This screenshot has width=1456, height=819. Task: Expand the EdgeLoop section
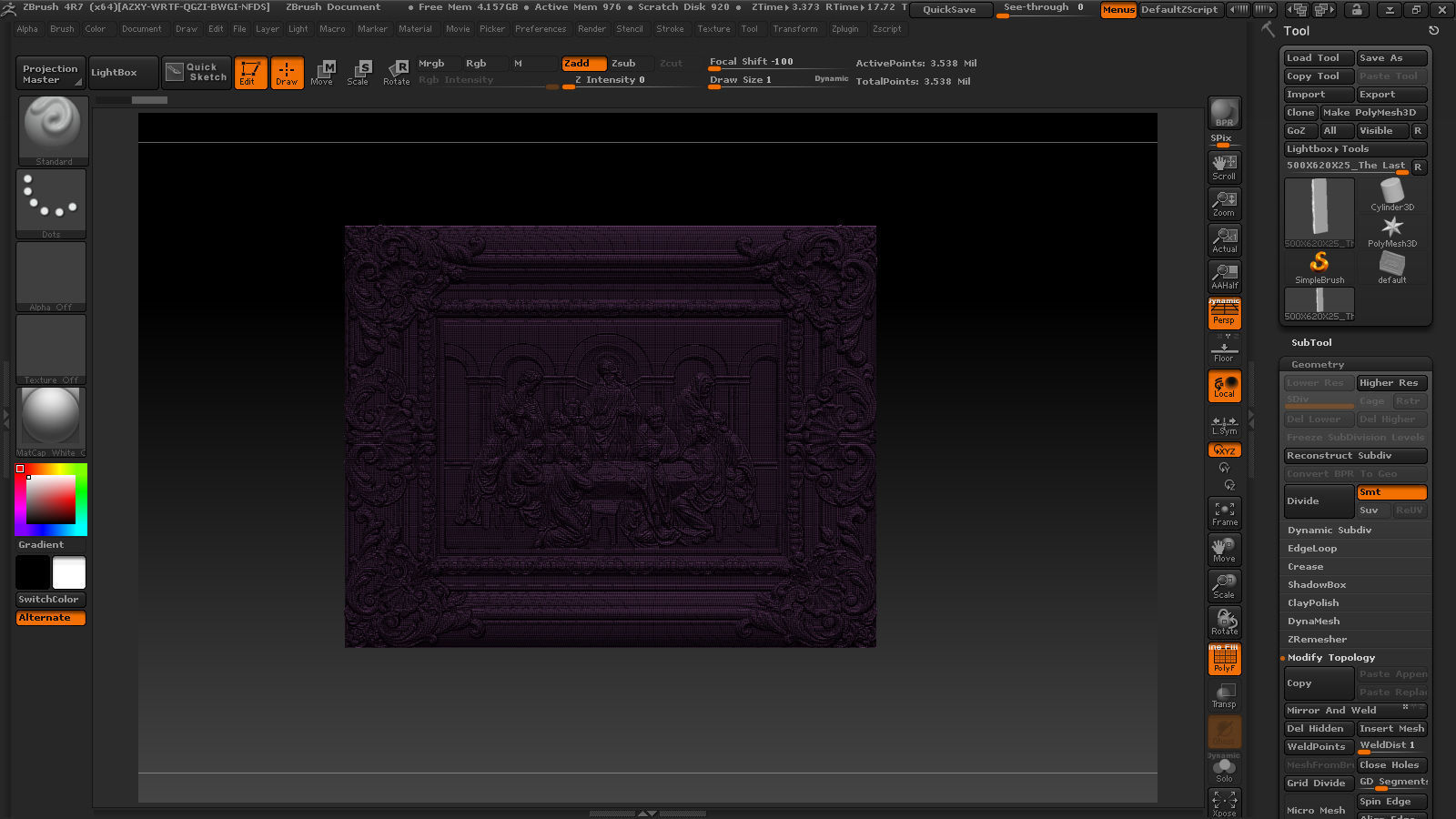click(1312, 549)
